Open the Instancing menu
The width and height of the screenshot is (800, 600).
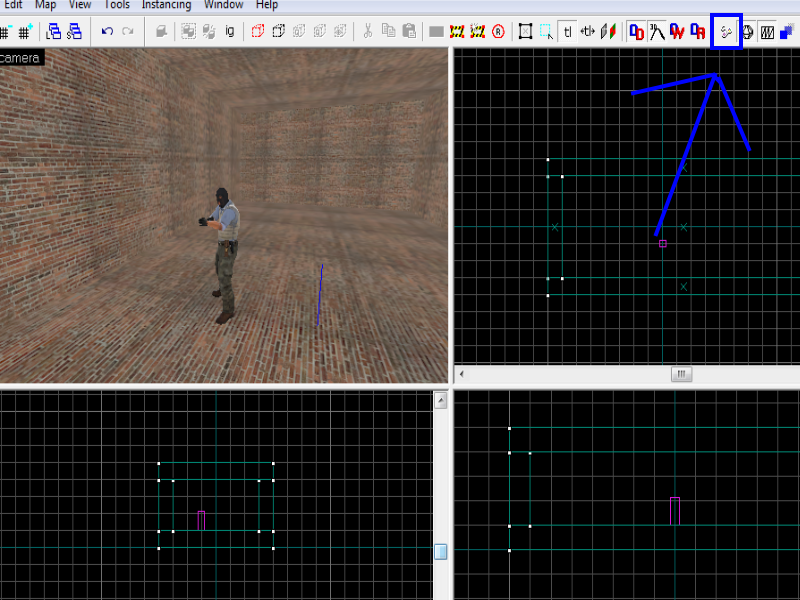[x=166, y=5]
